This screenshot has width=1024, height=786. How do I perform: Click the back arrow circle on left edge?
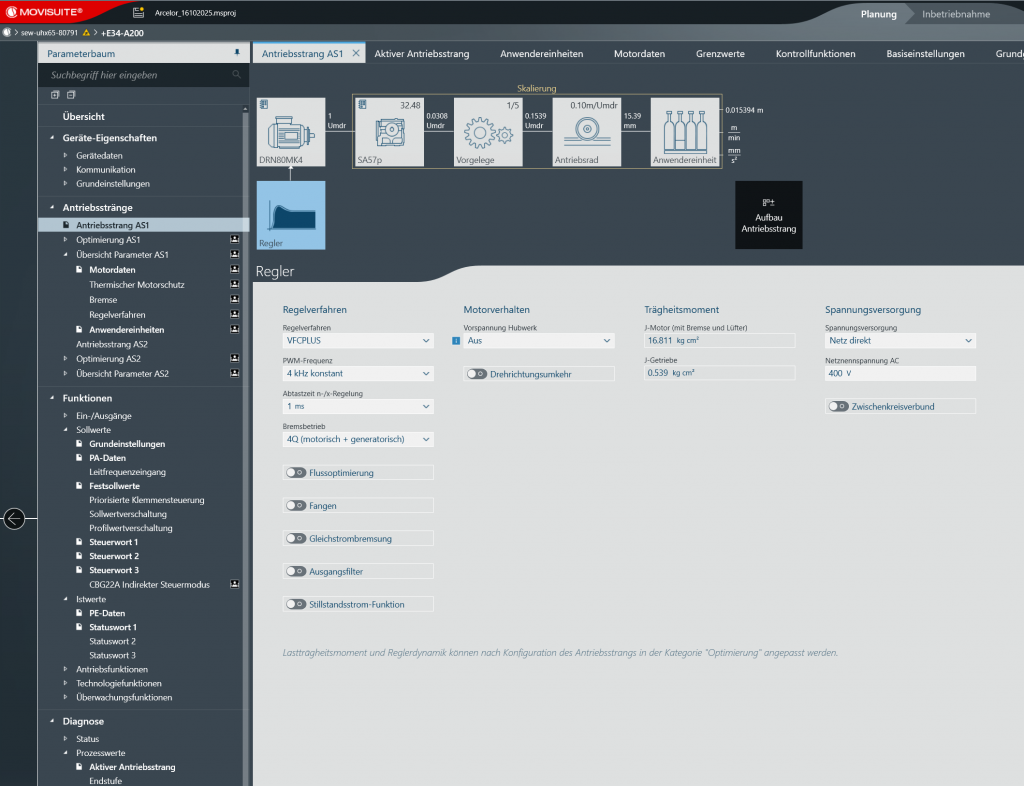click(x=14, y=518)
